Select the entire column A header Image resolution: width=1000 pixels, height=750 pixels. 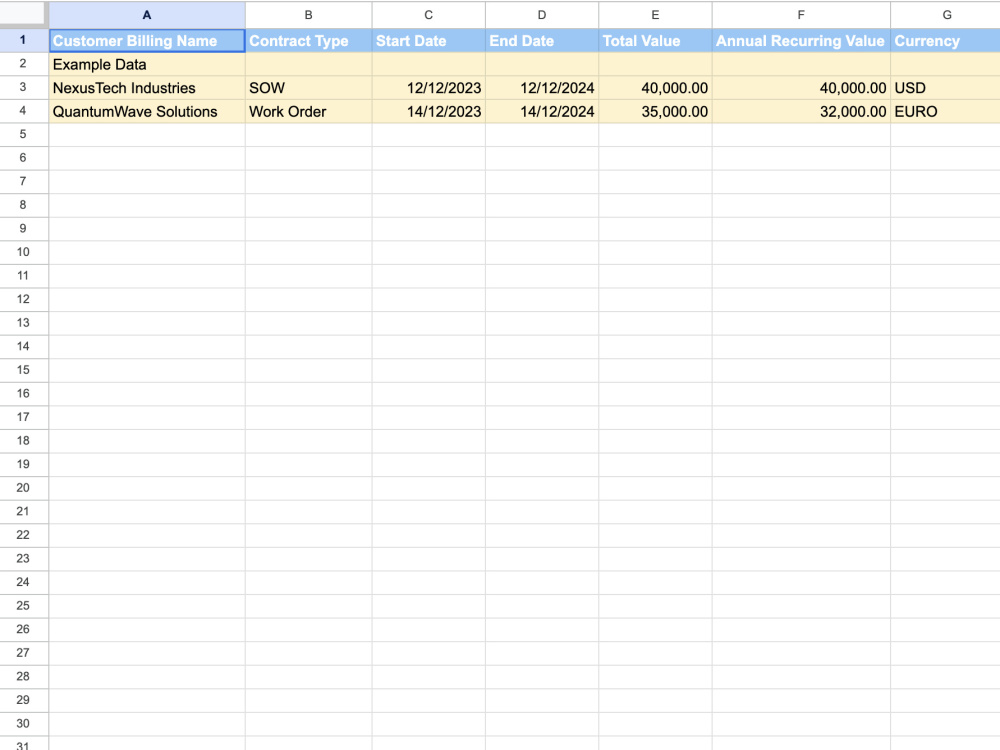tap(146, 14)
